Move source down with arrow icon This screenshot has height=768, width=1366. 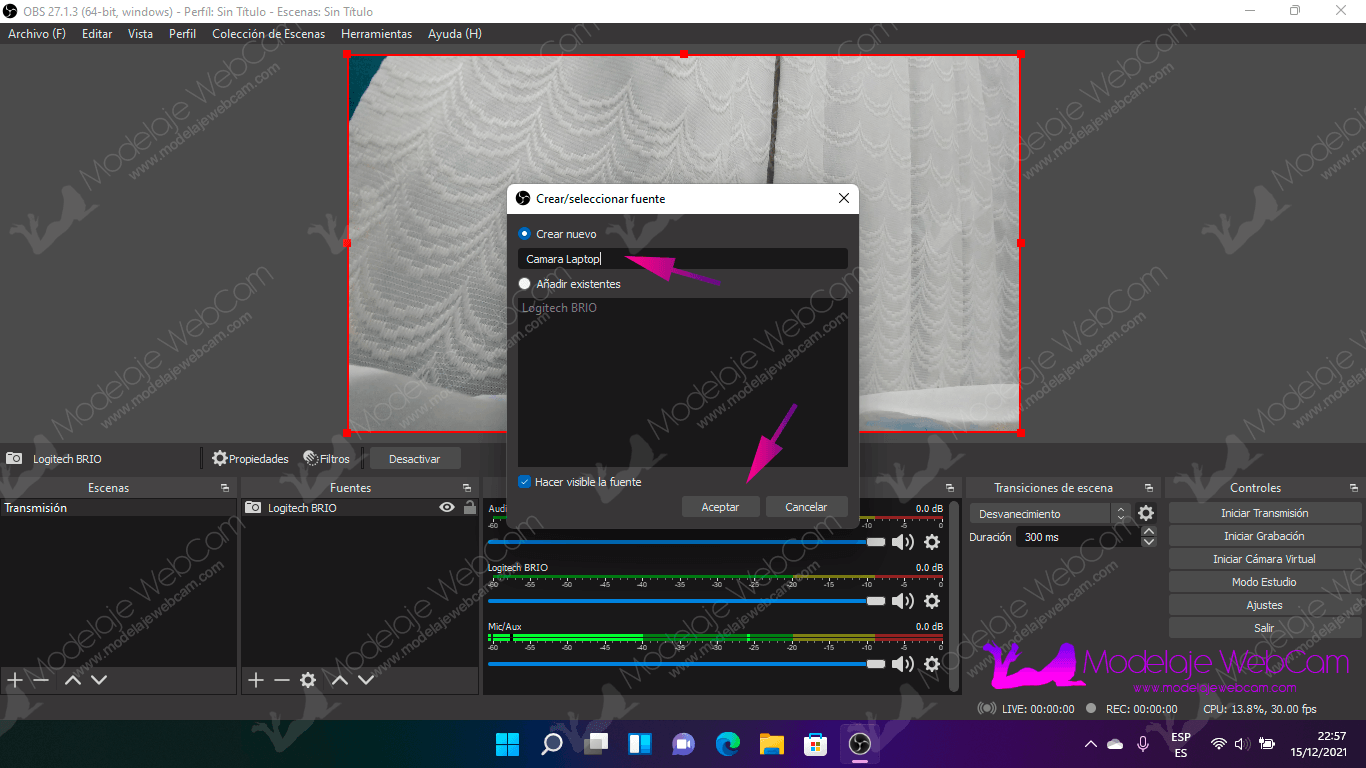tap(366, 680)
